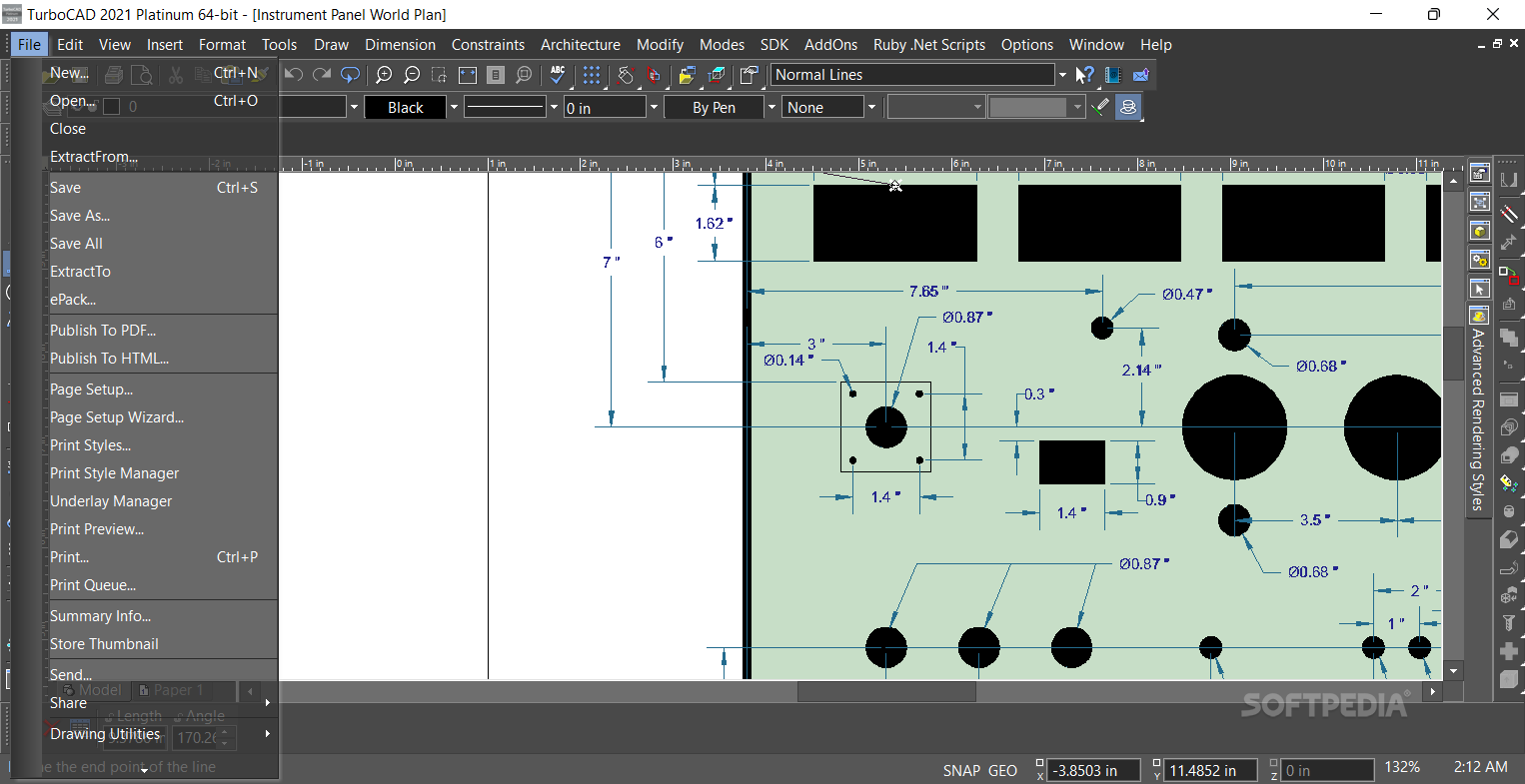Click the Zoom Out magnifier icon
Screen dimensions: 1525x784
412,75
